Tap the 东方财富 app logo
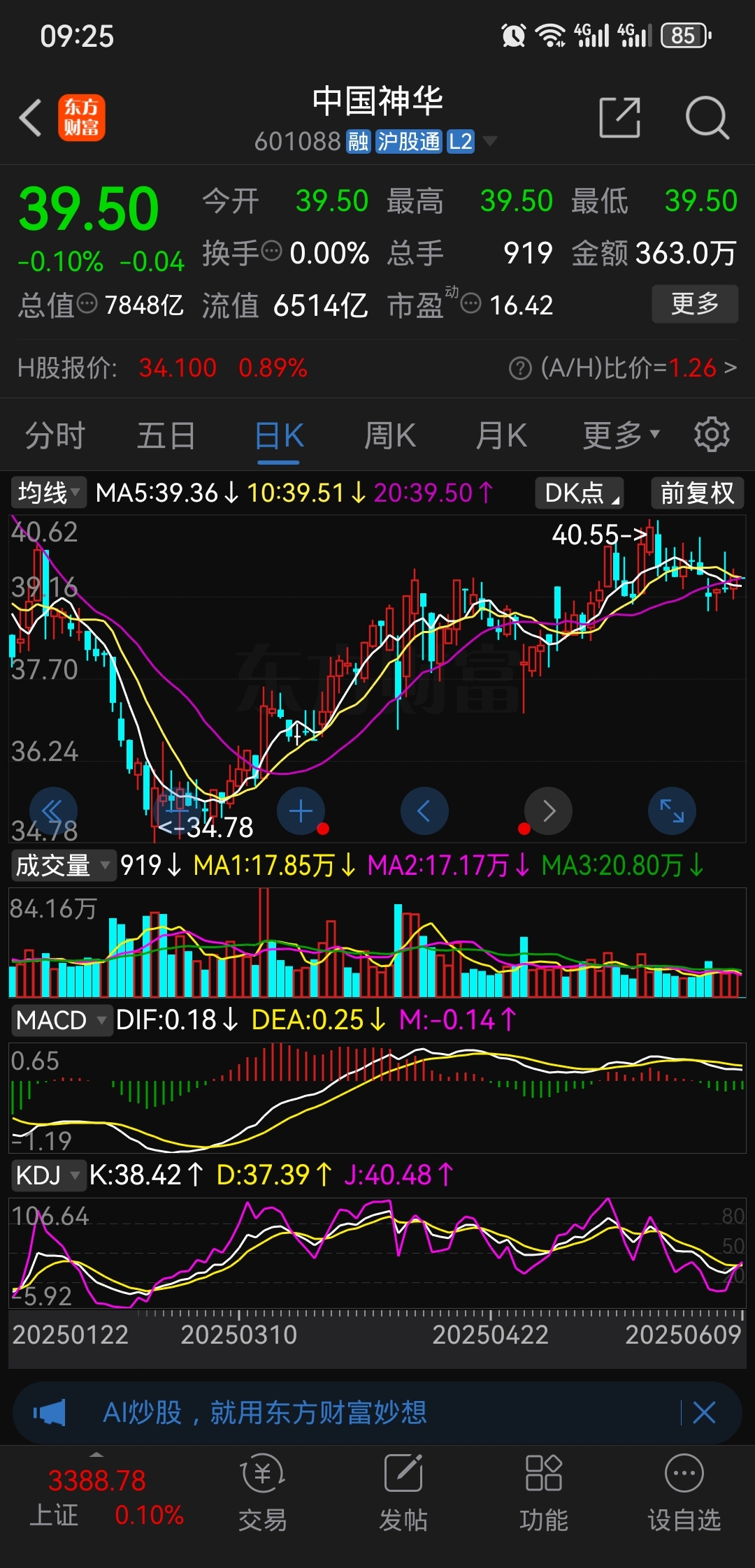 82,117
